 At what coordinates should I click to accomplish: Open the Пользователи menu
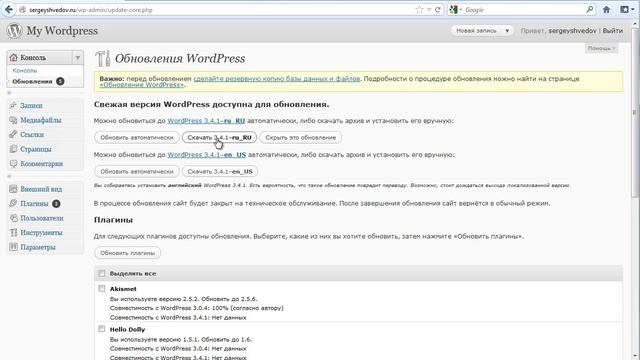coord(42,218)
